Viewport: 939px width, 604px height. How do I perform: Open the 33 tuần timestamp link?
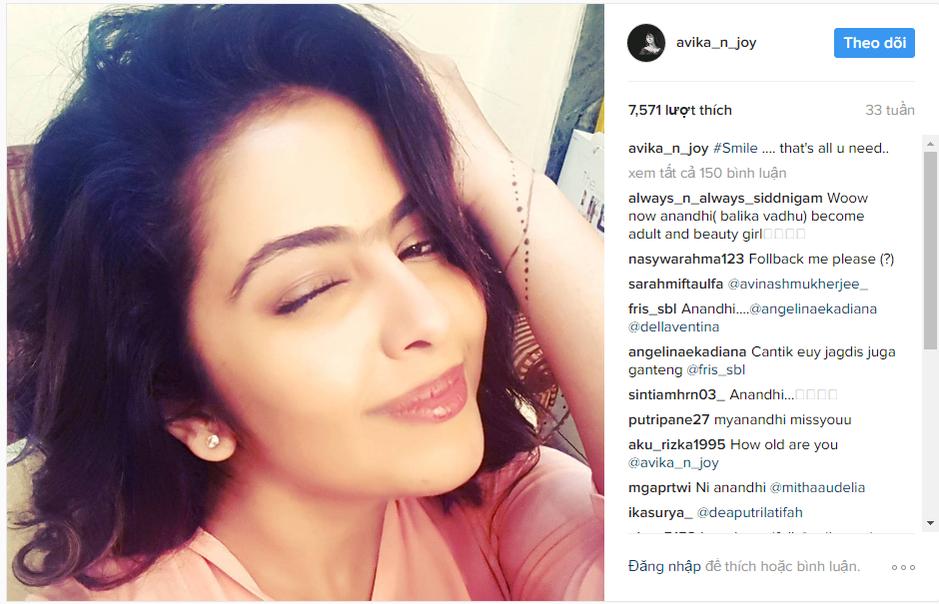coord(889,110)
